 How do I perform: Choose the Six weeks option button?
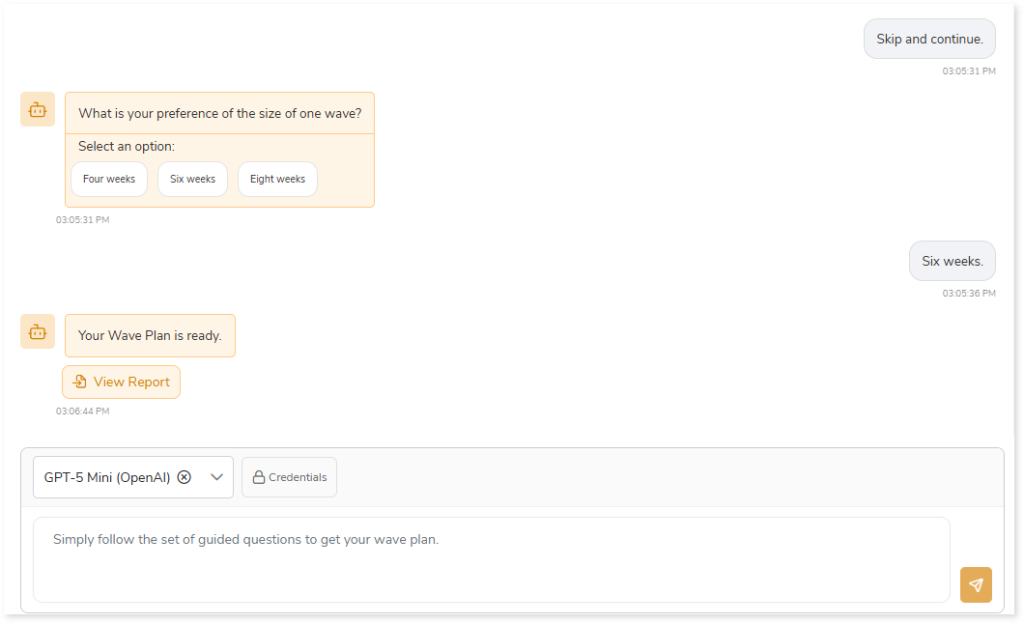192,180
